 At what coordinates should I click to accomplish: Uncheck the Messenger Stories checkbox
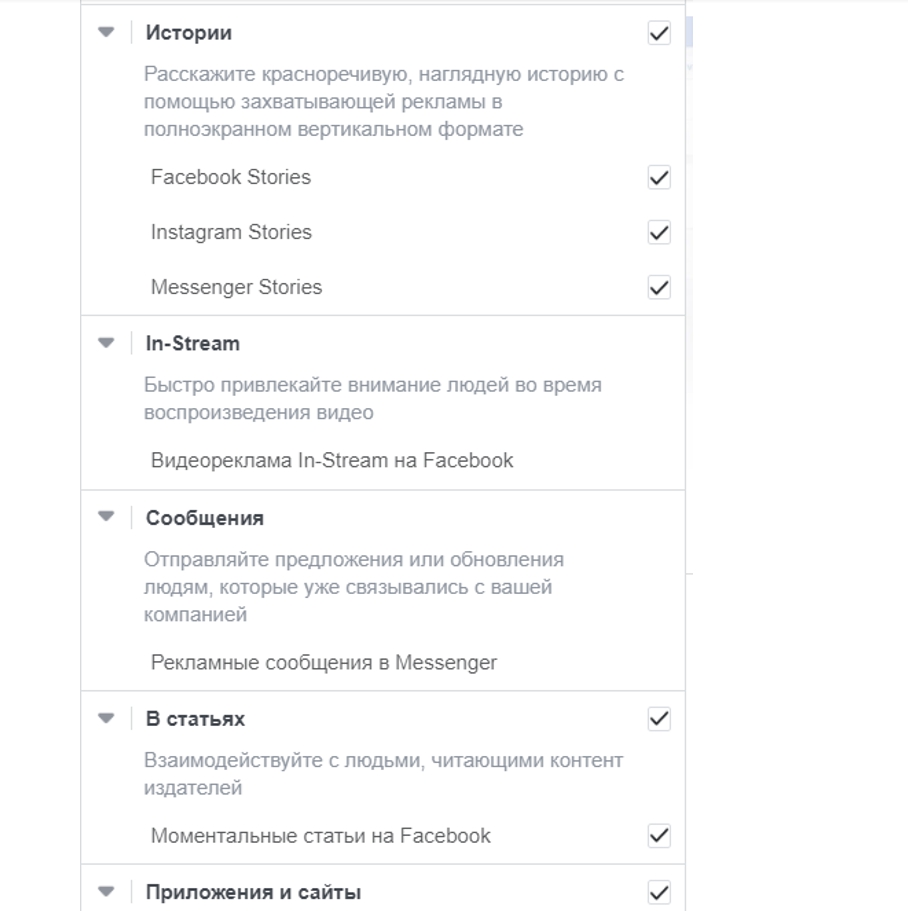(659, 288)
